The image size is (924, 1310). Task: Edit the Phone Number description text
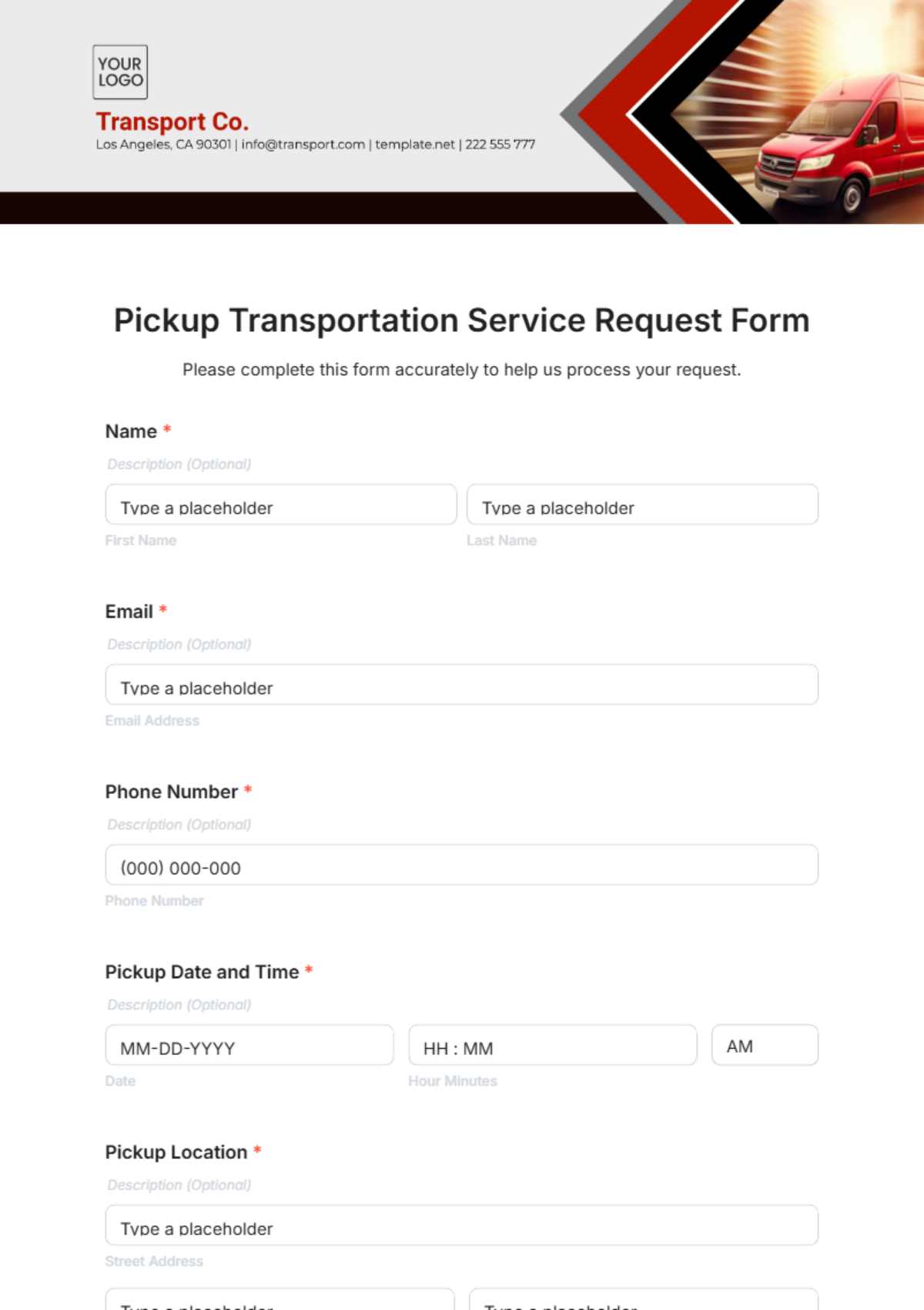179,825
